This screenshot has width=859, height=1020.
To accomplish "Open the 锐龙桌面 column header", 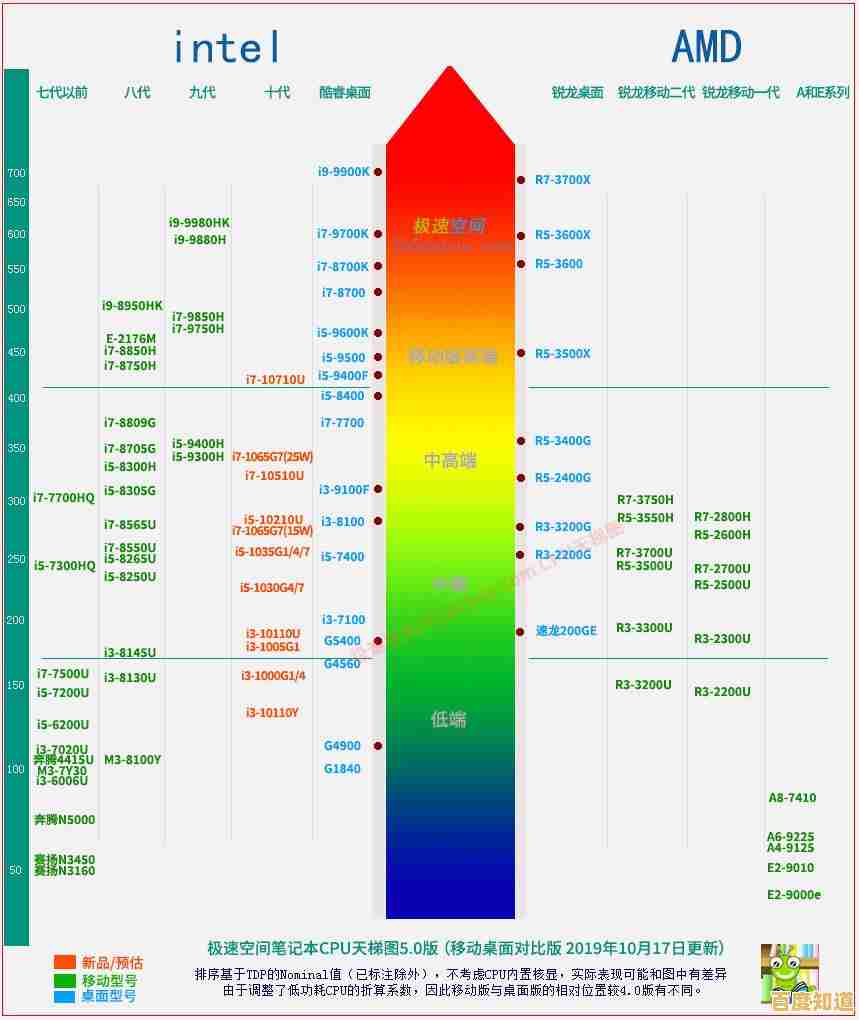I will coord(577,93).
